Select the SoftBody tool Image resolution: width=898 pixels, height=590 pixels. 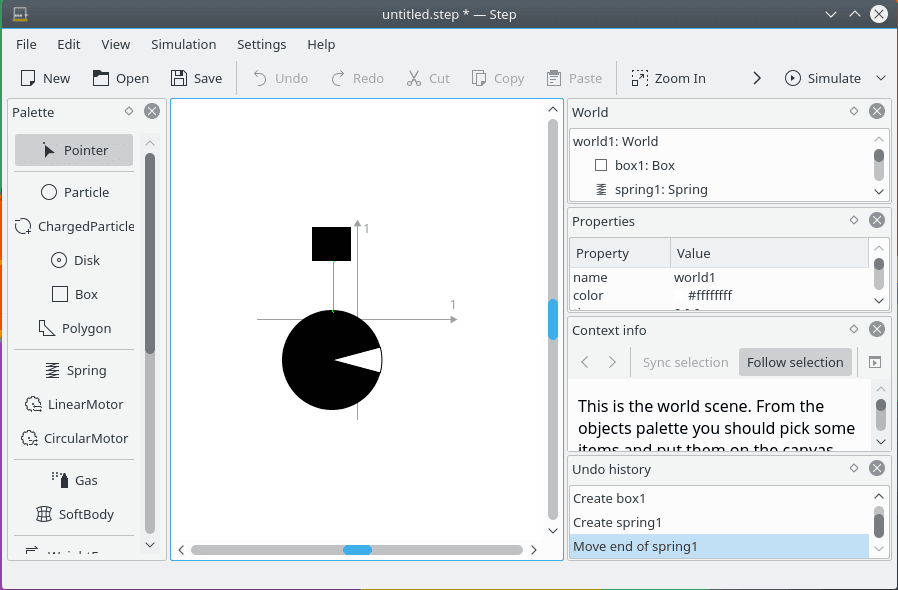(74, 514)
